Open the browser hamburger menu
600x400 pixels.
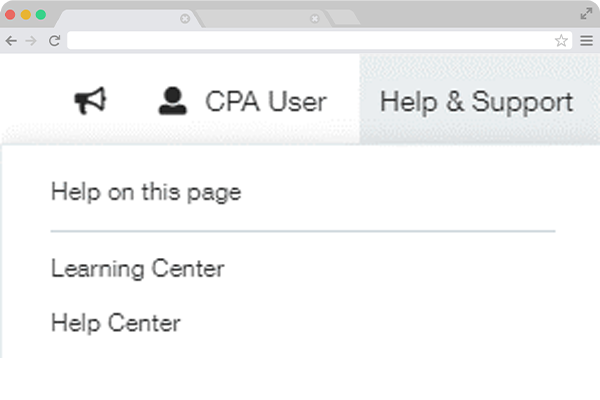click(586, 41)
